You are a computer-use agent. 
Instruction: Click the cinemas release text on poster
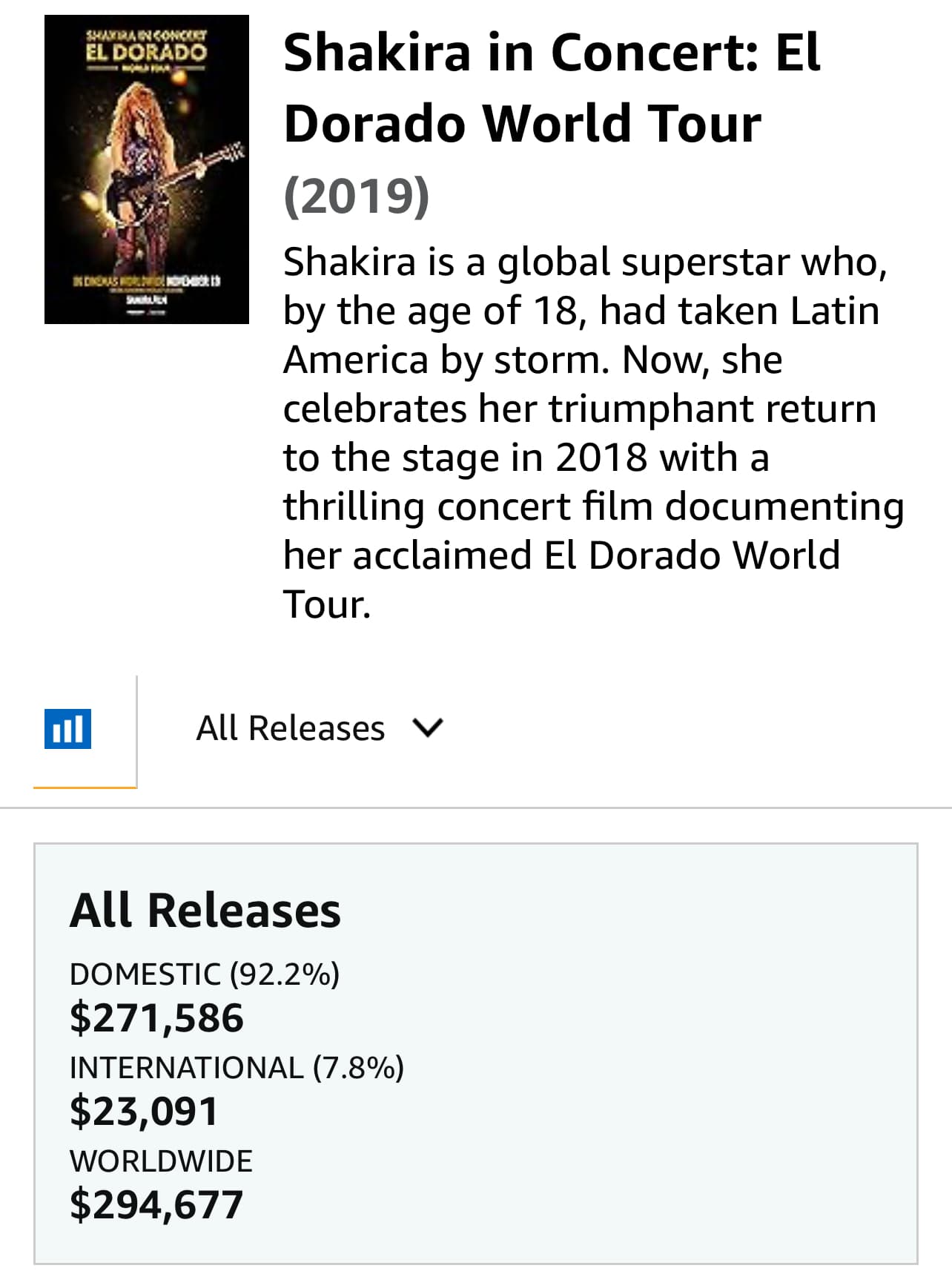[145, 282]
